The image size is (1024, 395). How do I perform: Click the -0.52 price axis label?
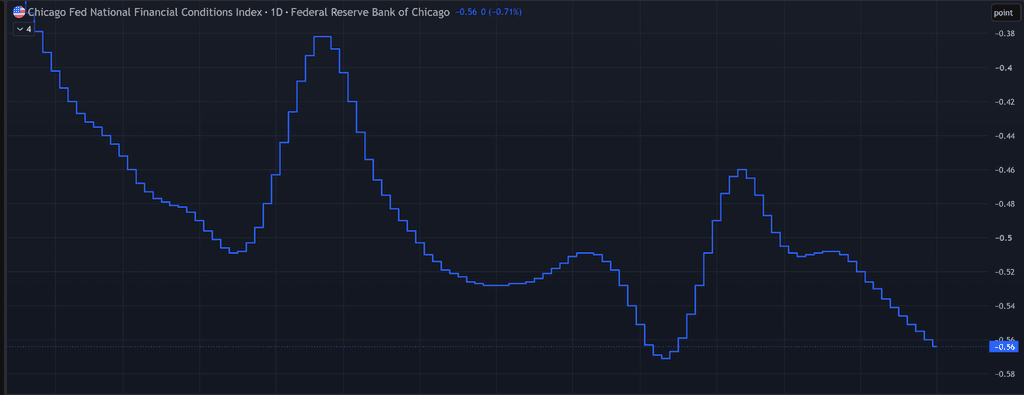coord(1004,272)
